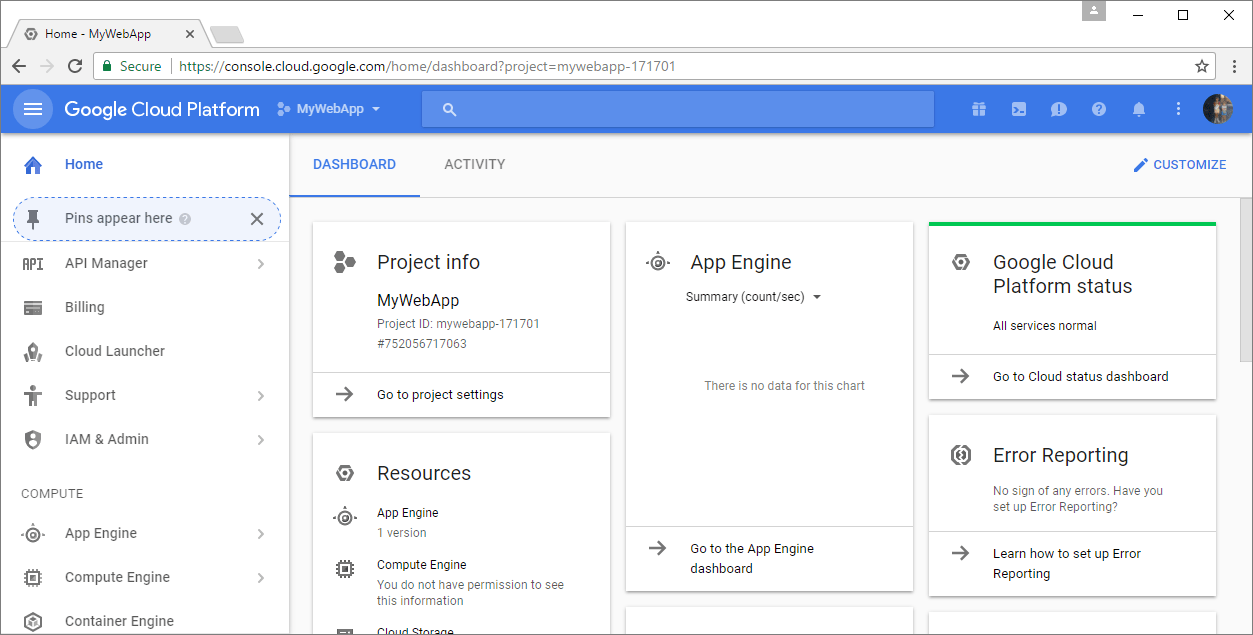Switch to the ACTIVITY tab
The image size is (1253, 635).
(474, 164)
